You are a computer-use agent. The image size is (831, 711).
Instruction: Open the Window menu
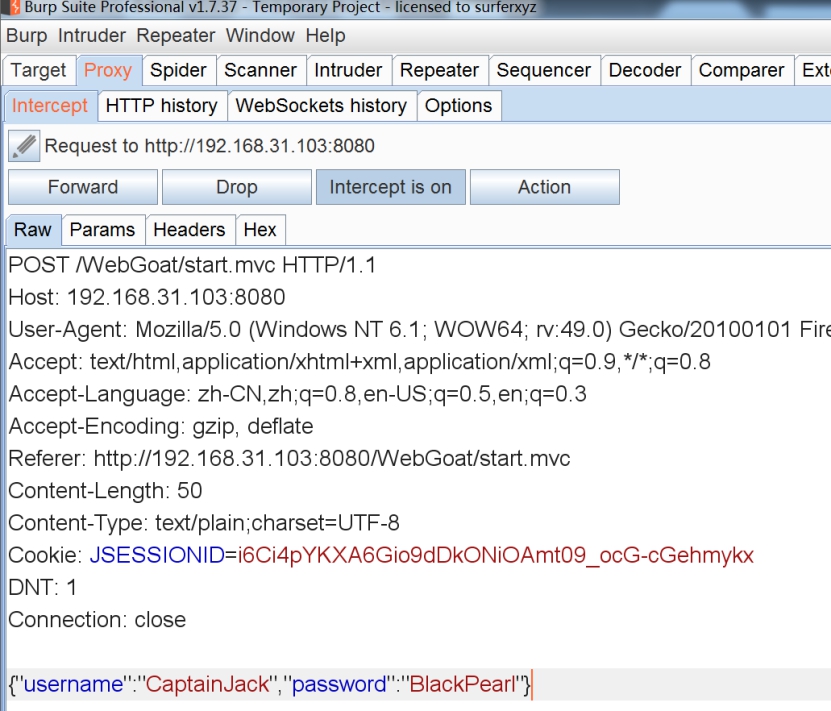click(260, 35)
